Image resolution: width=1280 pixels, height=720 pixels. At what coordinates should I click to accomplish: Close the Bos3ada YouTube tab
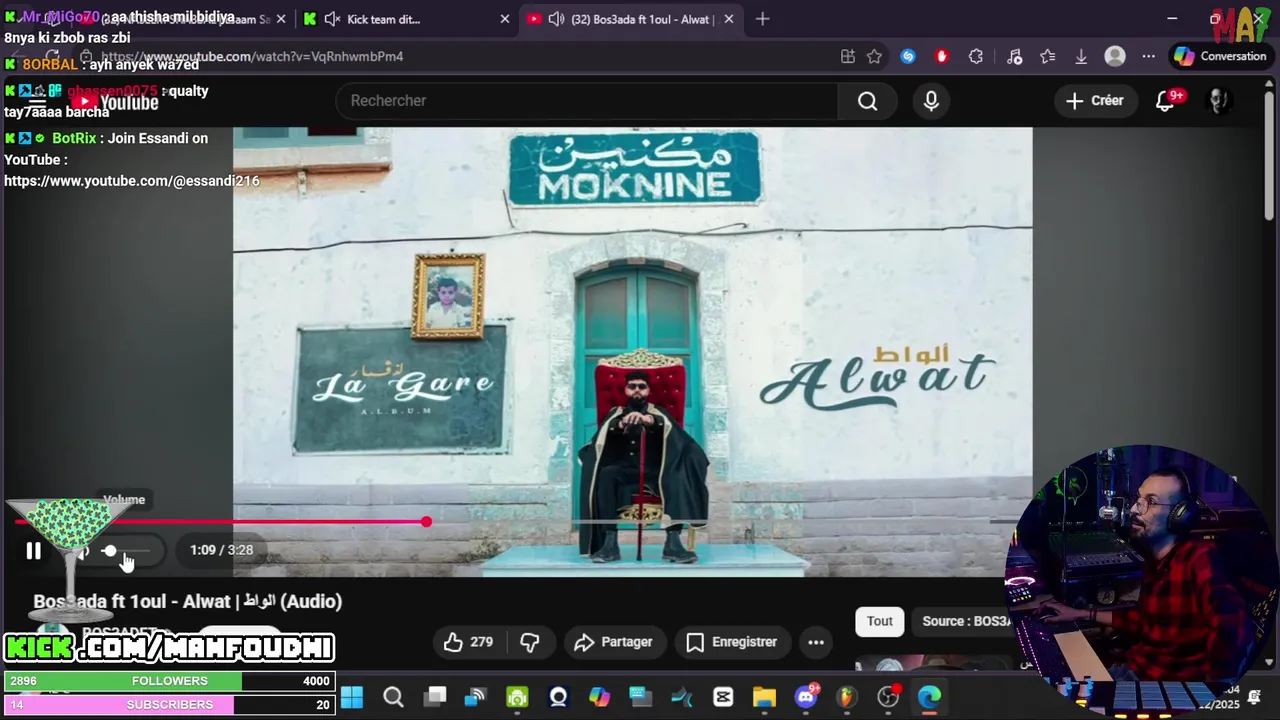pyautogui.click(x=729, y=19)
